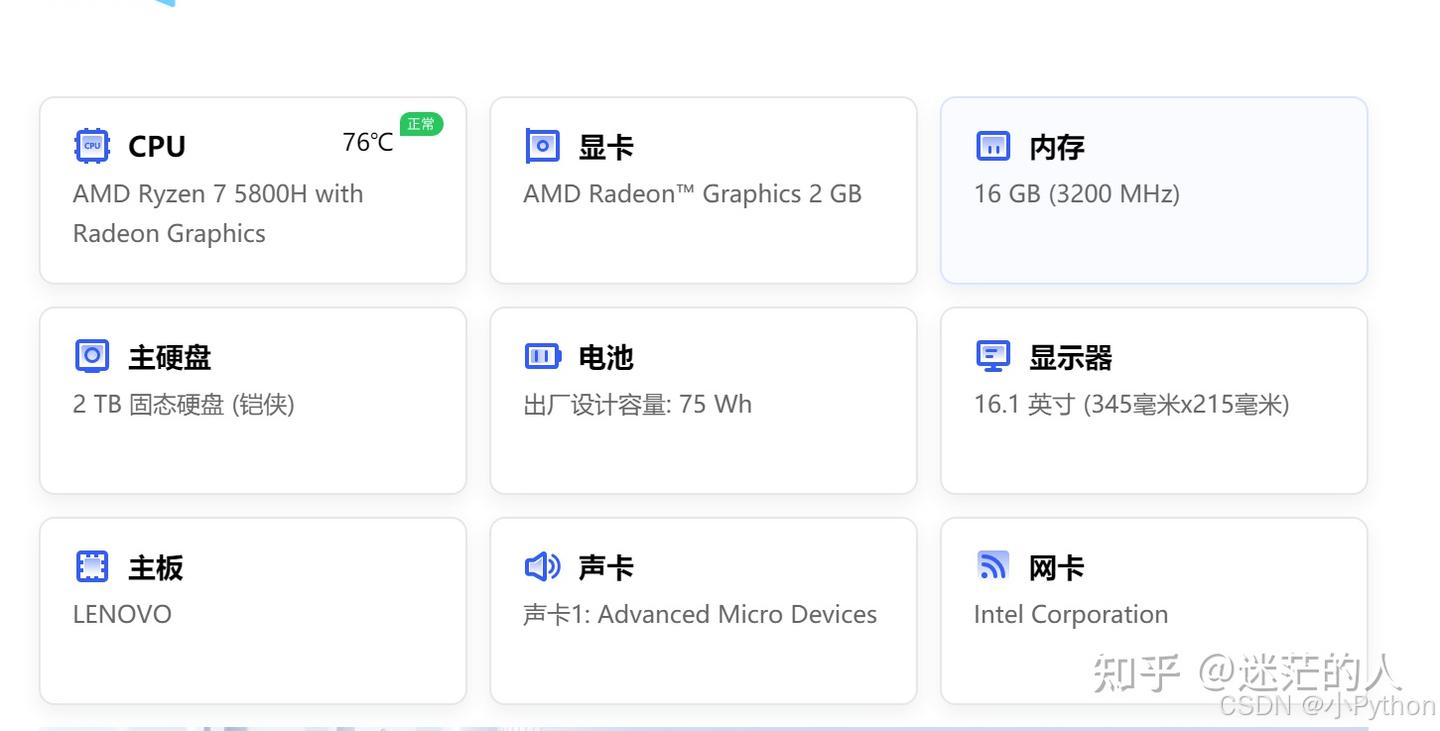Open the 显示器 card showing 16.1 英寸

1153,400
